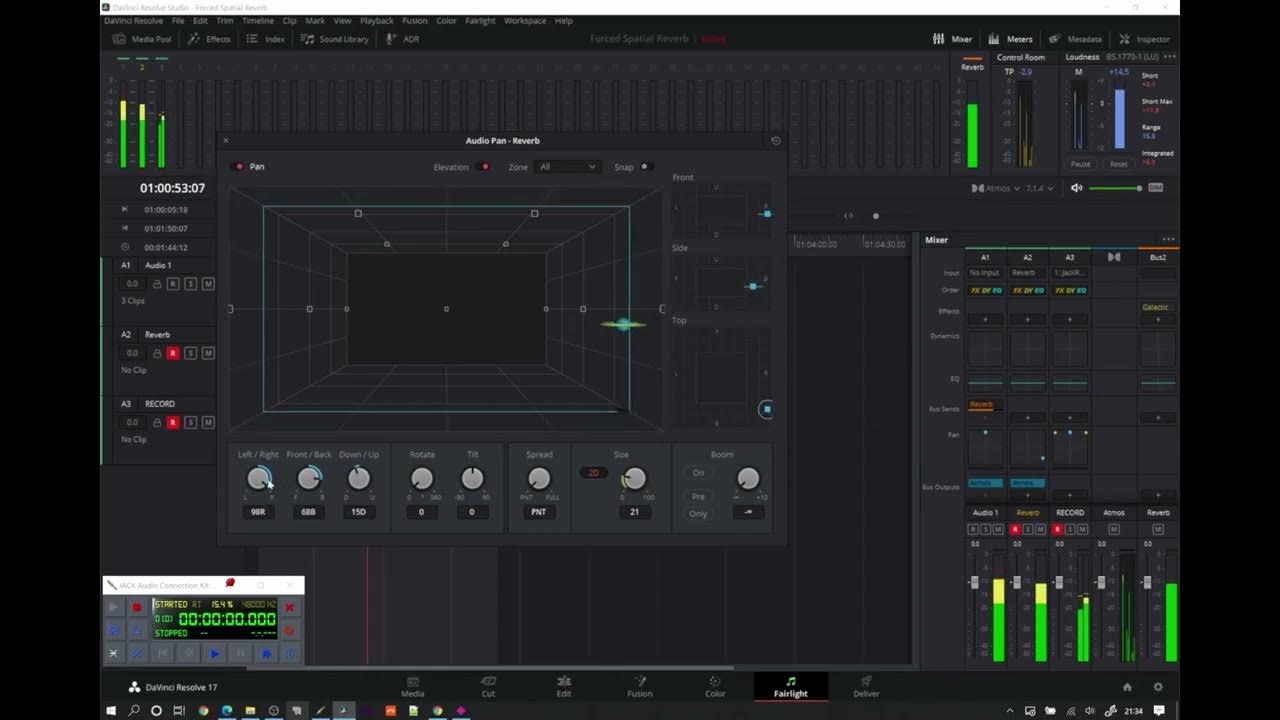Open the Workspace menu
This screenshot has width=1280, height=720.
(525, 20)
